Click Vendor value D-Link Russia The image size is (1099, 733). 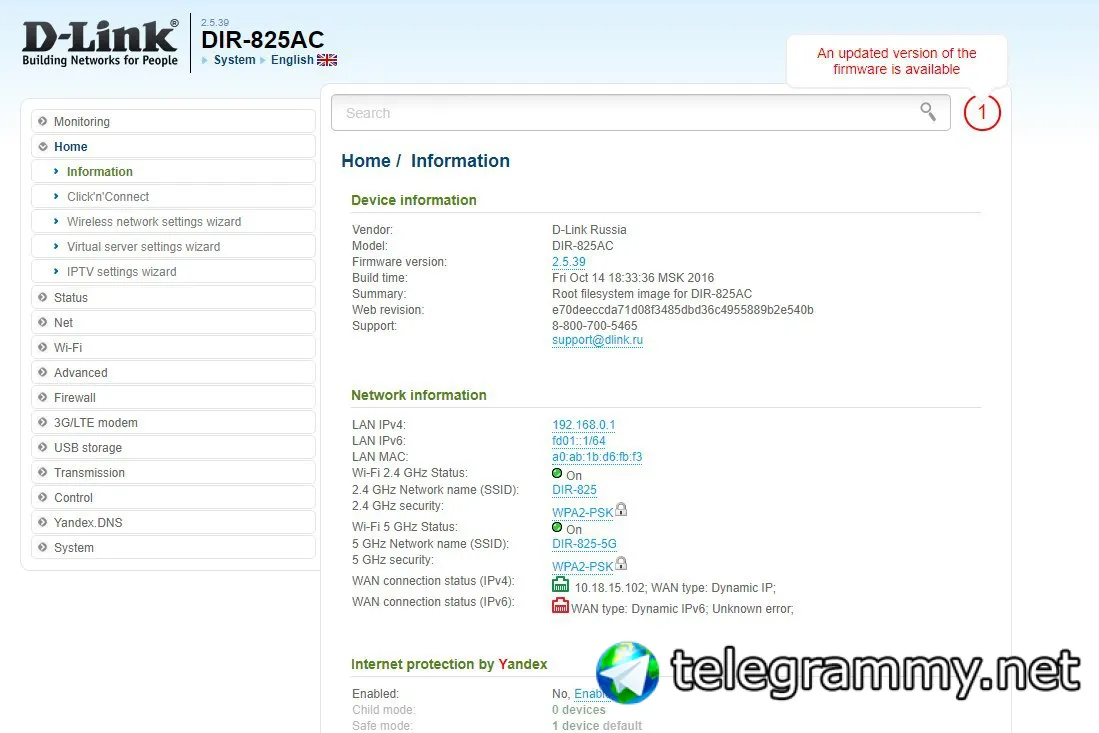(x=589, y=230)
